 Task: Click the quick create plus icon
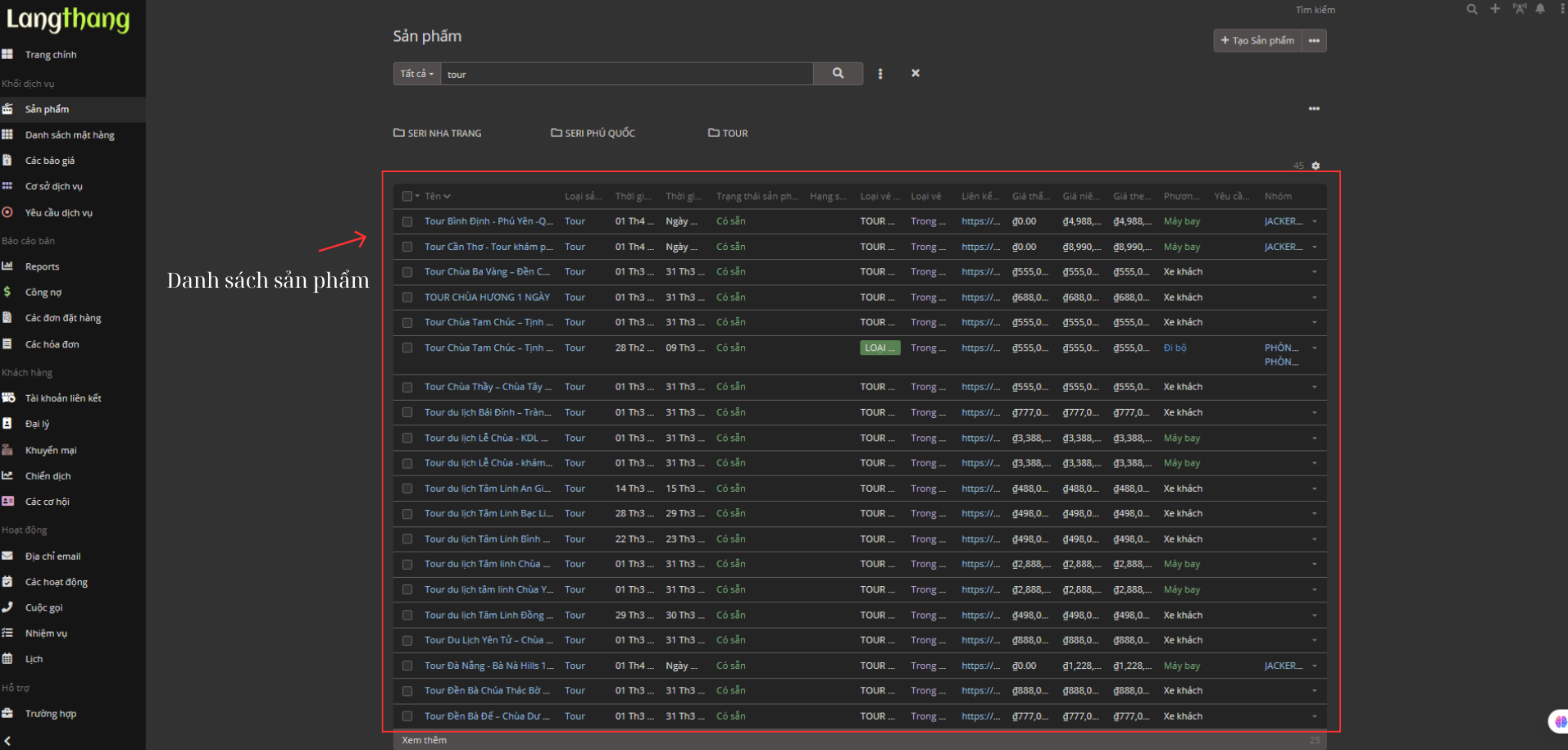pos(1495,9)
